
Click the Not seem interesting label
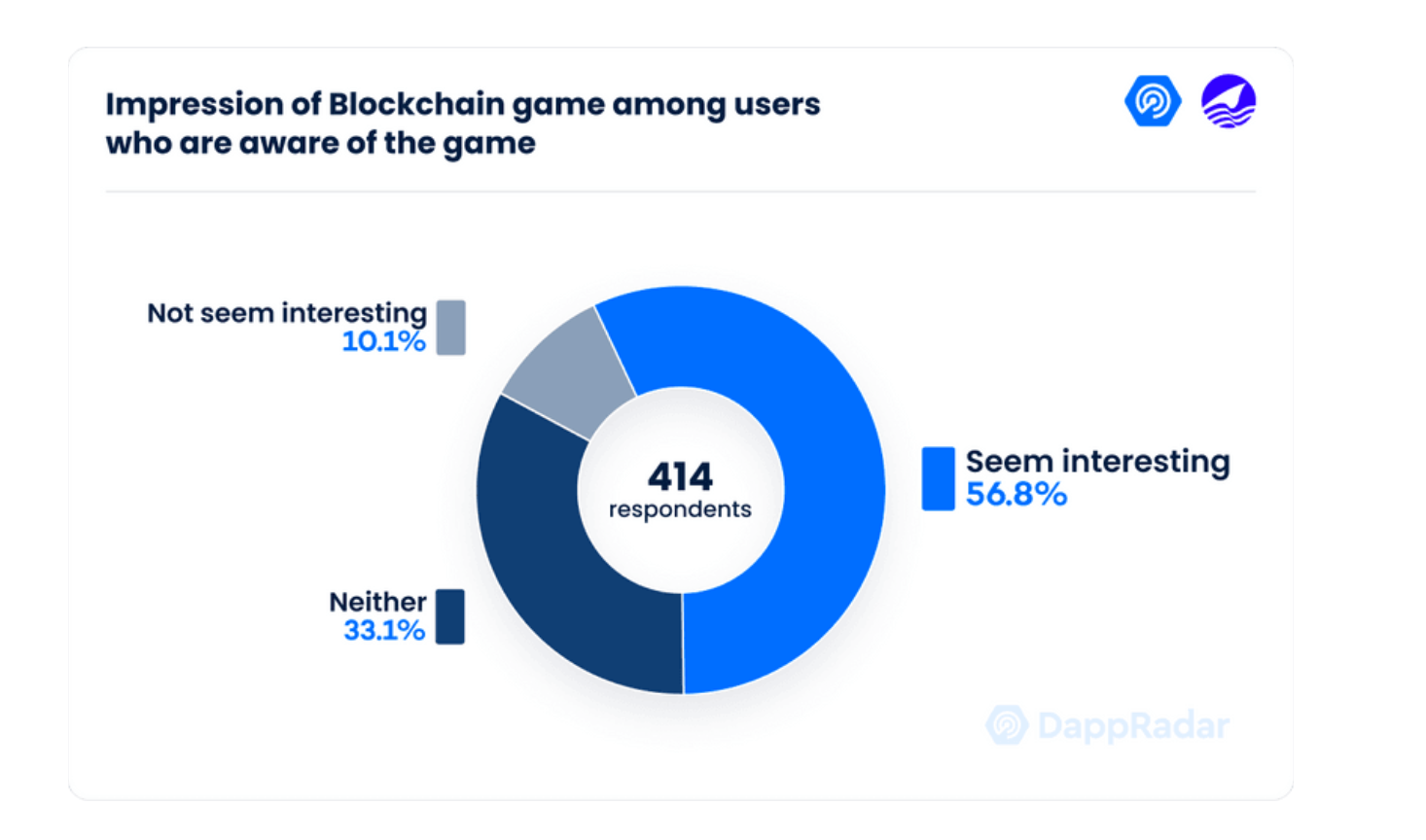point(287,313)
